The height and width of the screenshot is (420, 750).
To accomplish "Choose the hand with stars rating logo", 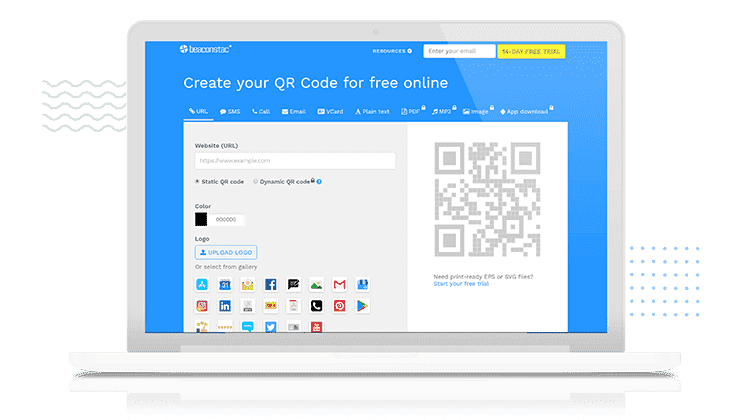I will (202, 326).
